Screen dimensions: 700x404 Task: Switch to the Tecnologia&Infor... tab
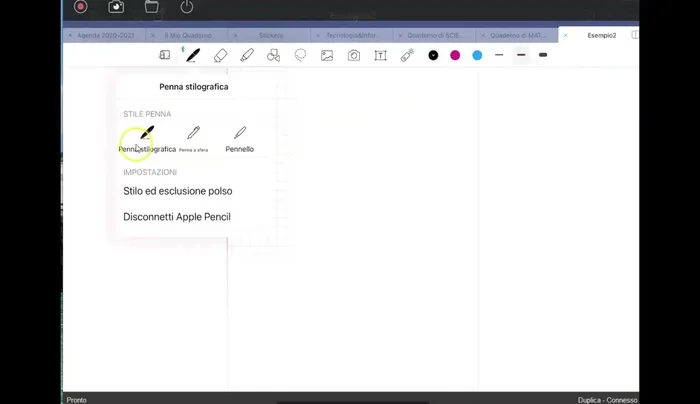[x=351, y=35]
